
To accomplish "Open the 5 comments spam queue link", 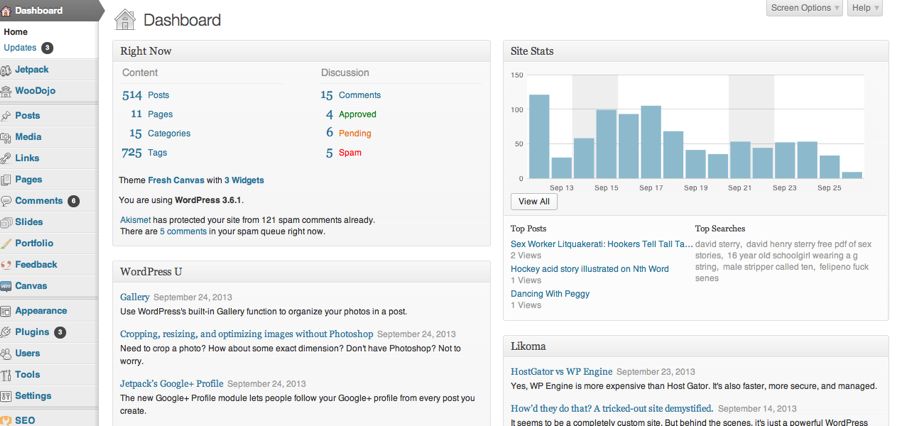I will pyautogui.click(x=183, y=232).
